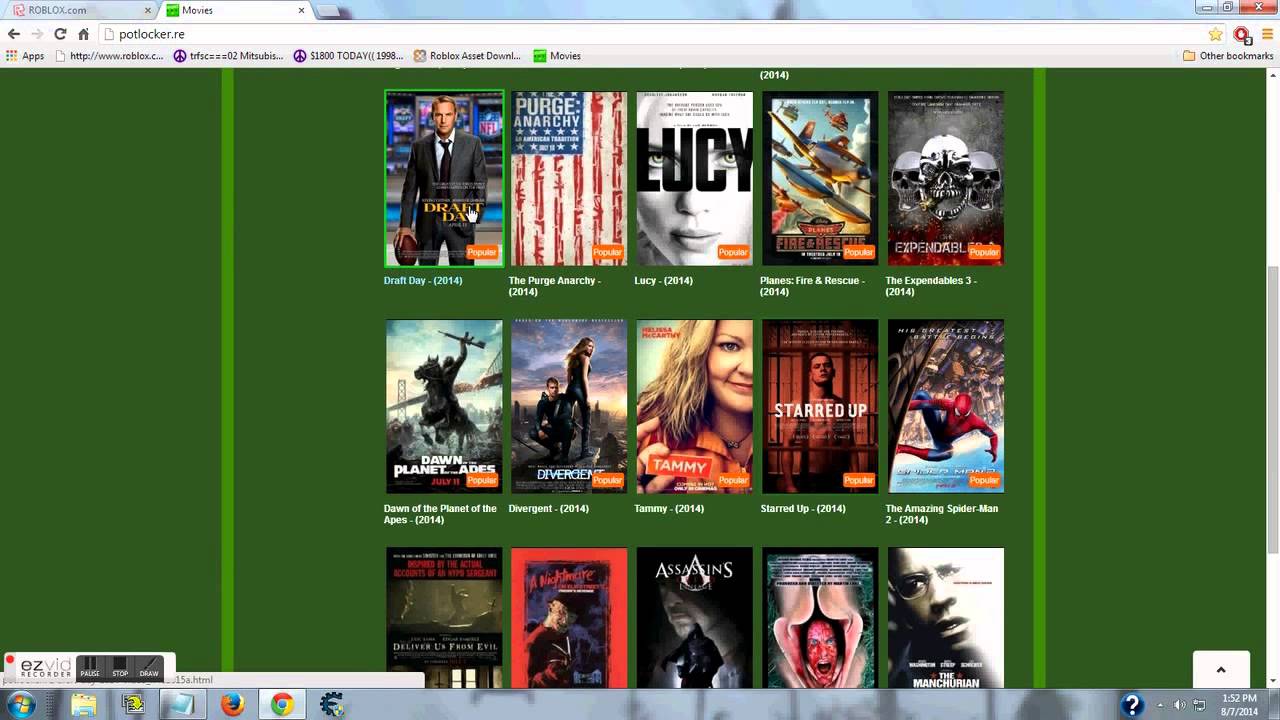
Task: Open the Draft Day poster
Action: (444, 179)
